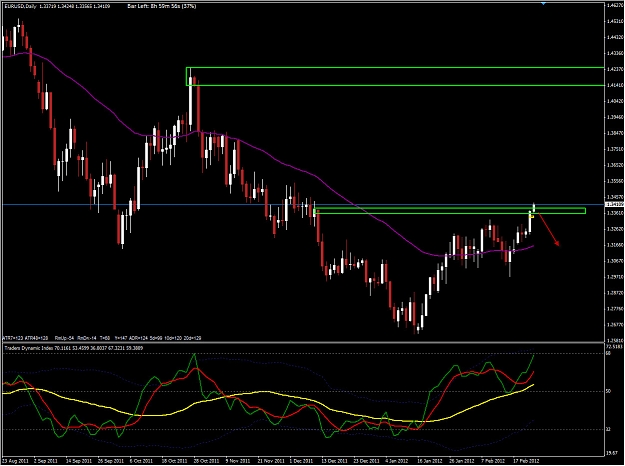
Task: Click the 1.33610 price scale label
Action: 615,213
